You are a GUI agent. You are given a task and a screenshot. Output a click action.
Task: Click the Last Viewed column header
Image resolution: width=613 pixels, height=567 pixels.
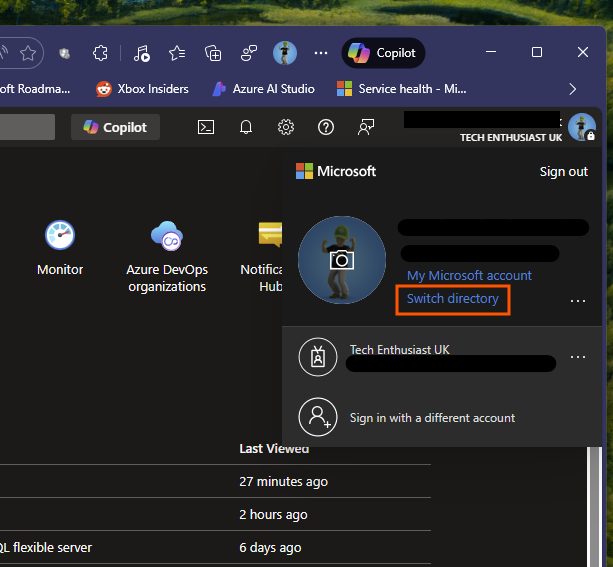(x=274, y=449)
